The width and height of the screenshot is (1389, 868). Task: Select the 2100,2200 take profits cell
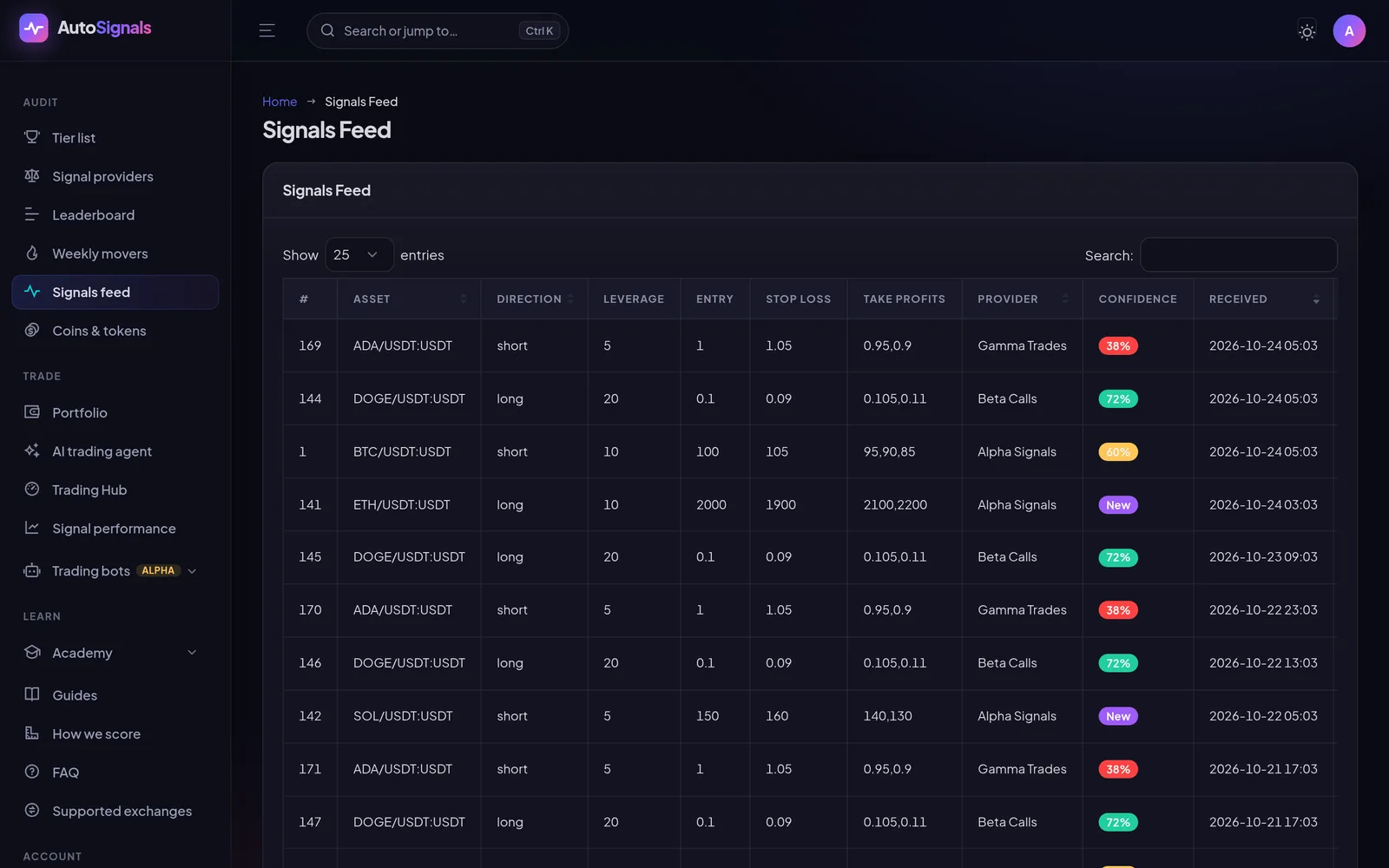click(905, 504)
